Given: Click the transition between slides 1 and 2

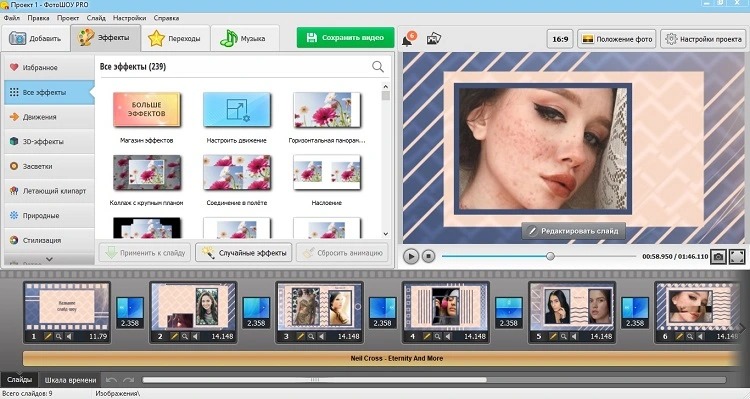Looking at the screenshot, I should point(130,312).
